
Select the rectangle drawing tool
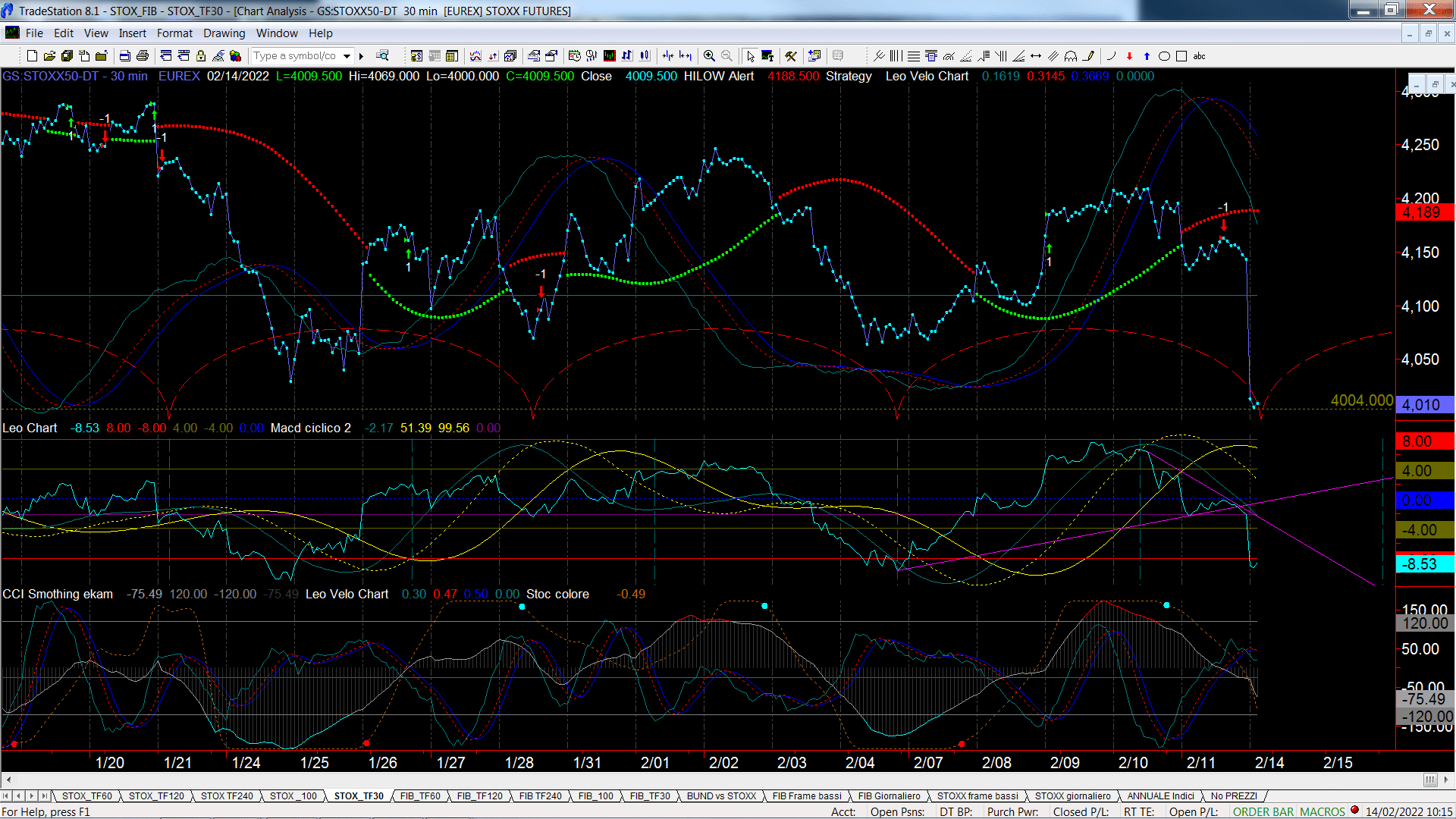(1181, 56)
